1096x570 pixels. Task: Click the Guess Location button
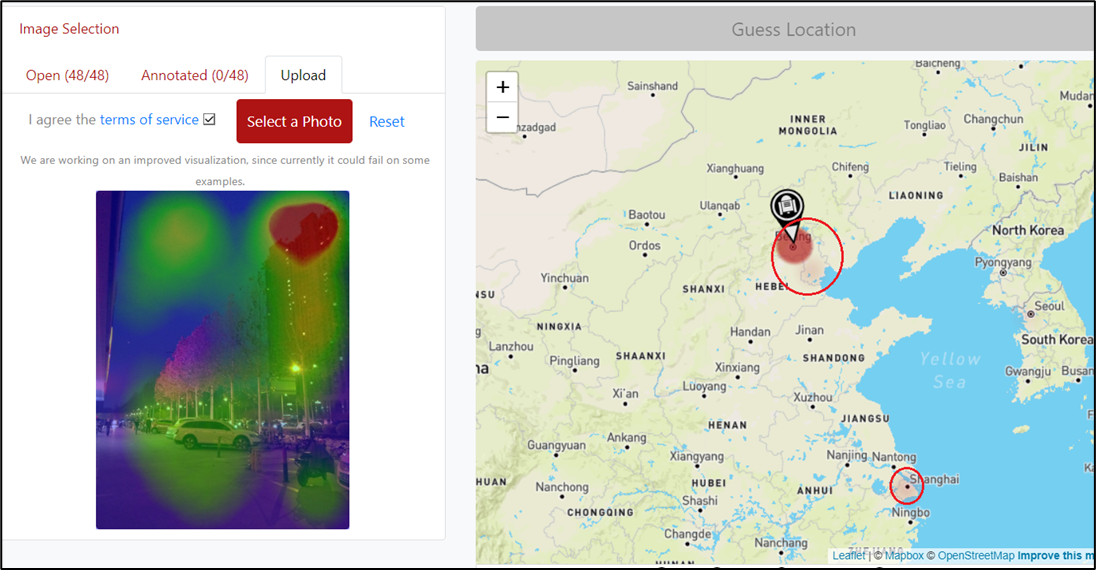pyautogui.click(x=792, y=29)
